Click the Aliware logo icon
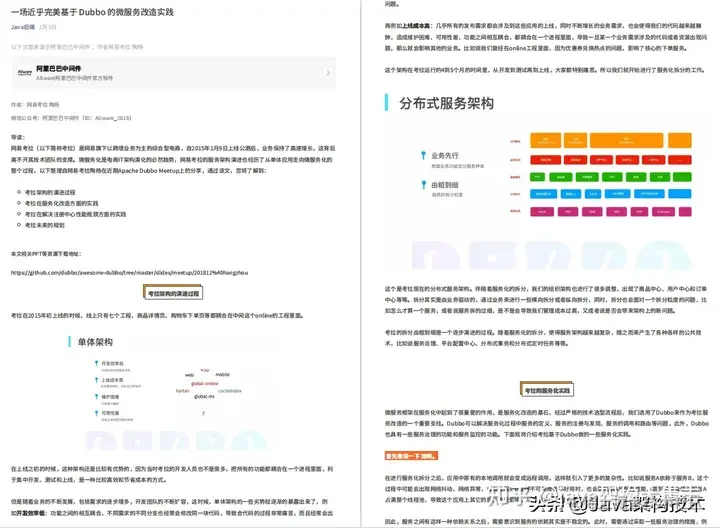 click(x=25, y=72)
